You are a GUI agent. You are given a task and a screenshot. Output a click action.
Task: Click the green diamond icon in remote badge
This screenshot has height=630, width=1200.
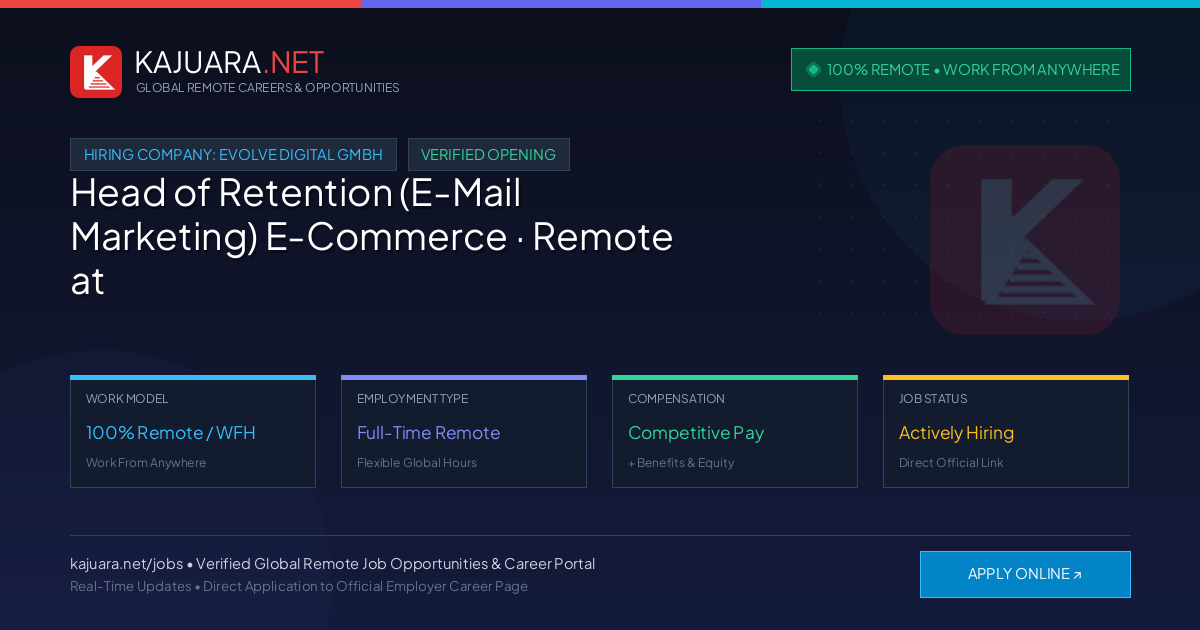click(813, 70)
